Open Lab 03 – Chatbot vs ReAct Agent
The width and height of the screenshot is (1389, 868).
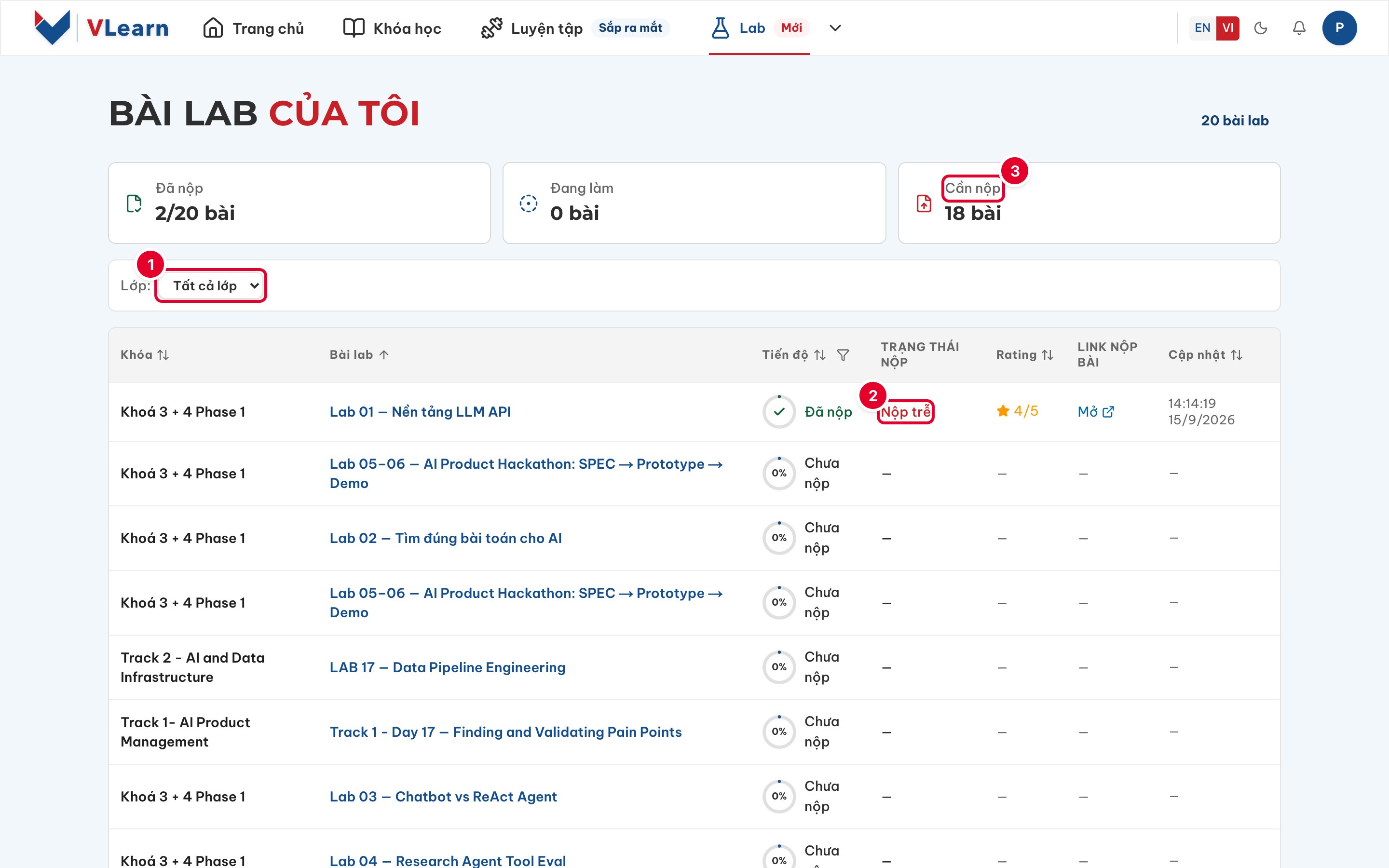coord(443,796)
